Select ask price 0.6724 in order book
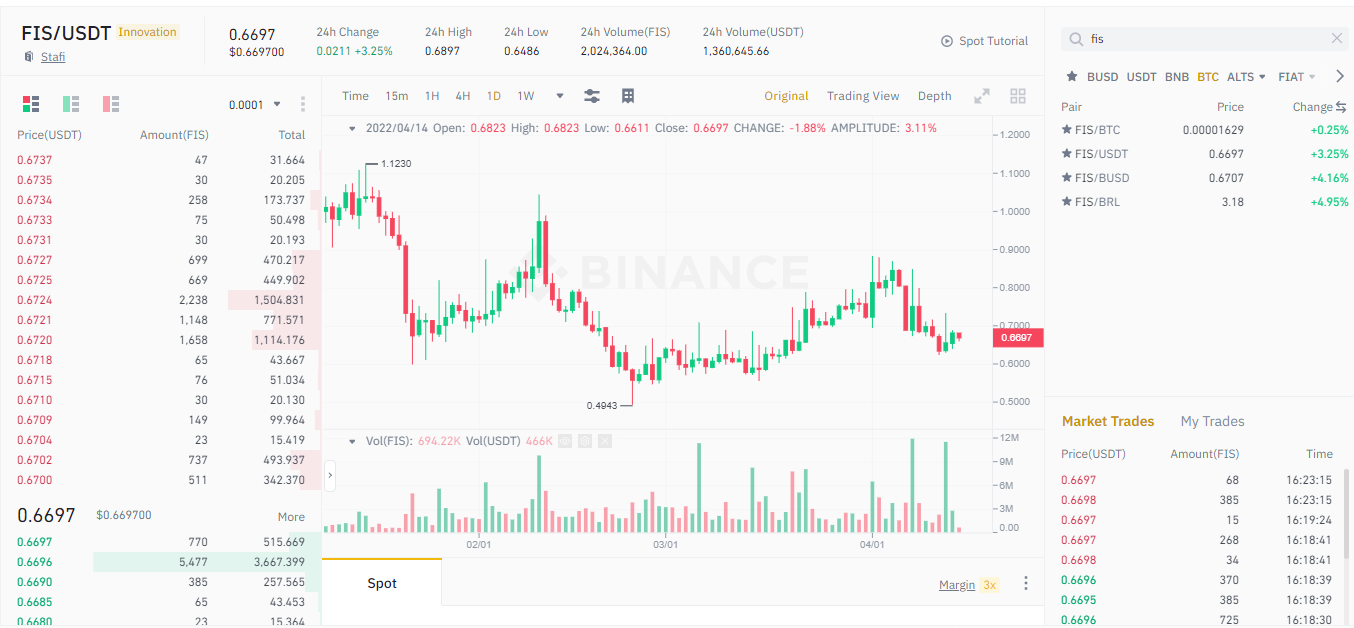The height and width of the screenshot is (628, 1354). [35, 300]
